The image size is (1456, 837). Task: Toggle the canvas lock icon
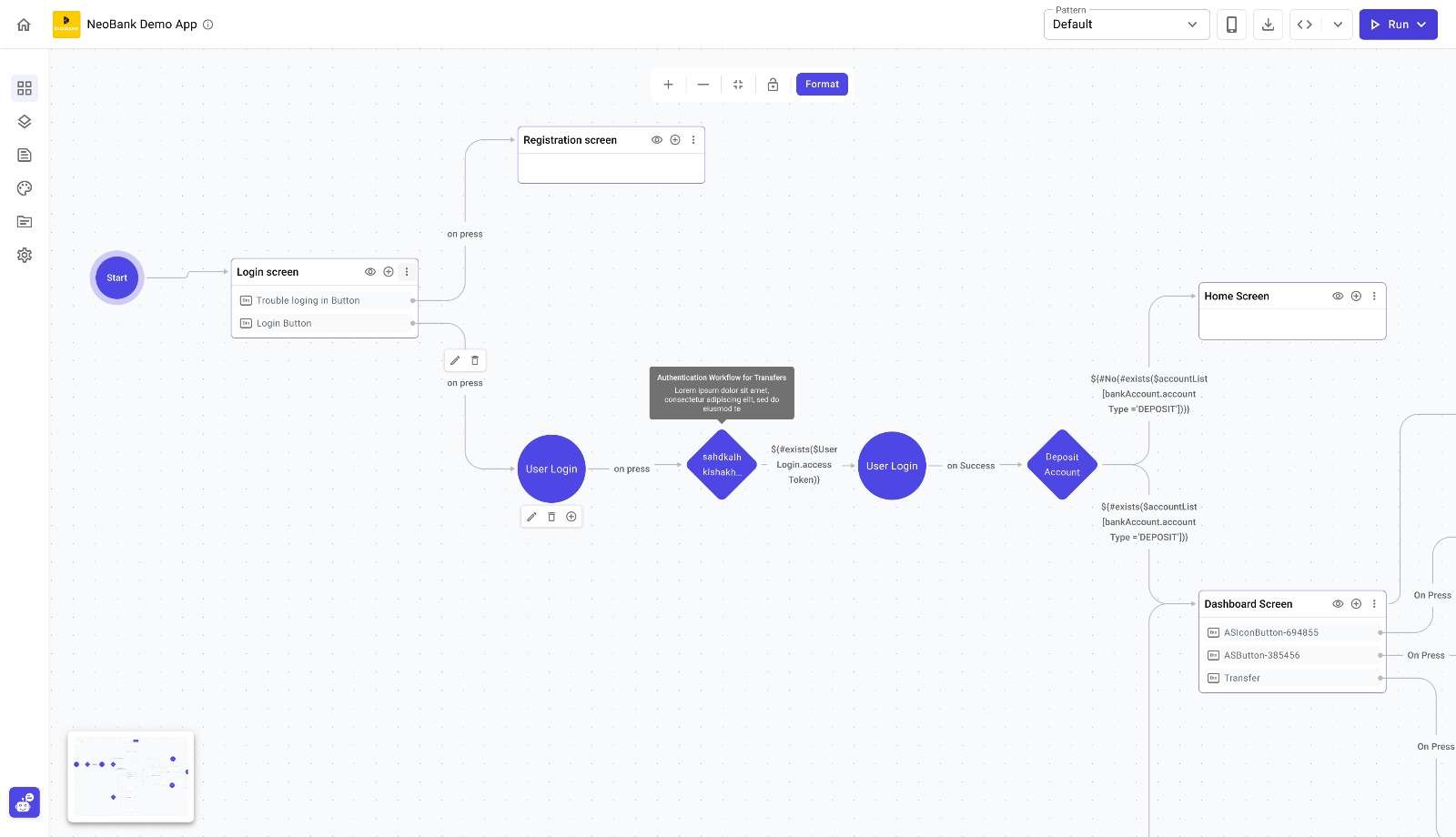click(x=773, y=85)
